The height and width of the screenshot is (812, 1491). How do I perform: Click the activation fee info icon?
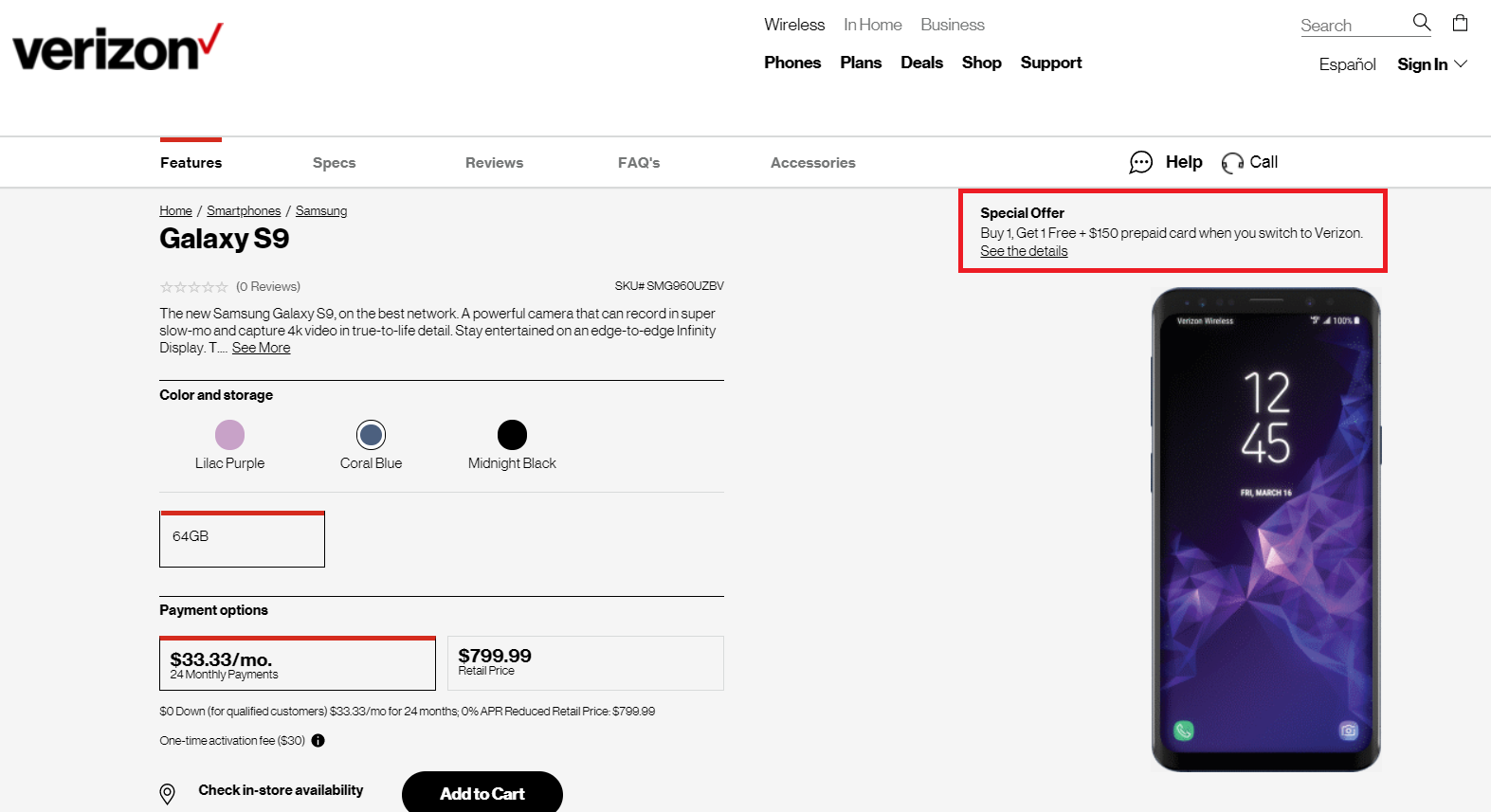(x=318, y=741)
